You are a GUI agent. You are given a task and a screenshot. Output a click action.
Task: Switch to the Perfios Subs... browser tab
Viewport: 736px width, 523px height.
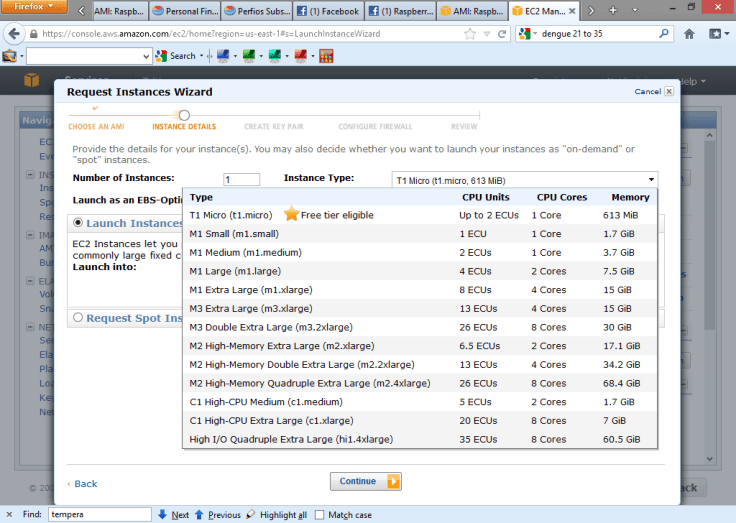255,12
